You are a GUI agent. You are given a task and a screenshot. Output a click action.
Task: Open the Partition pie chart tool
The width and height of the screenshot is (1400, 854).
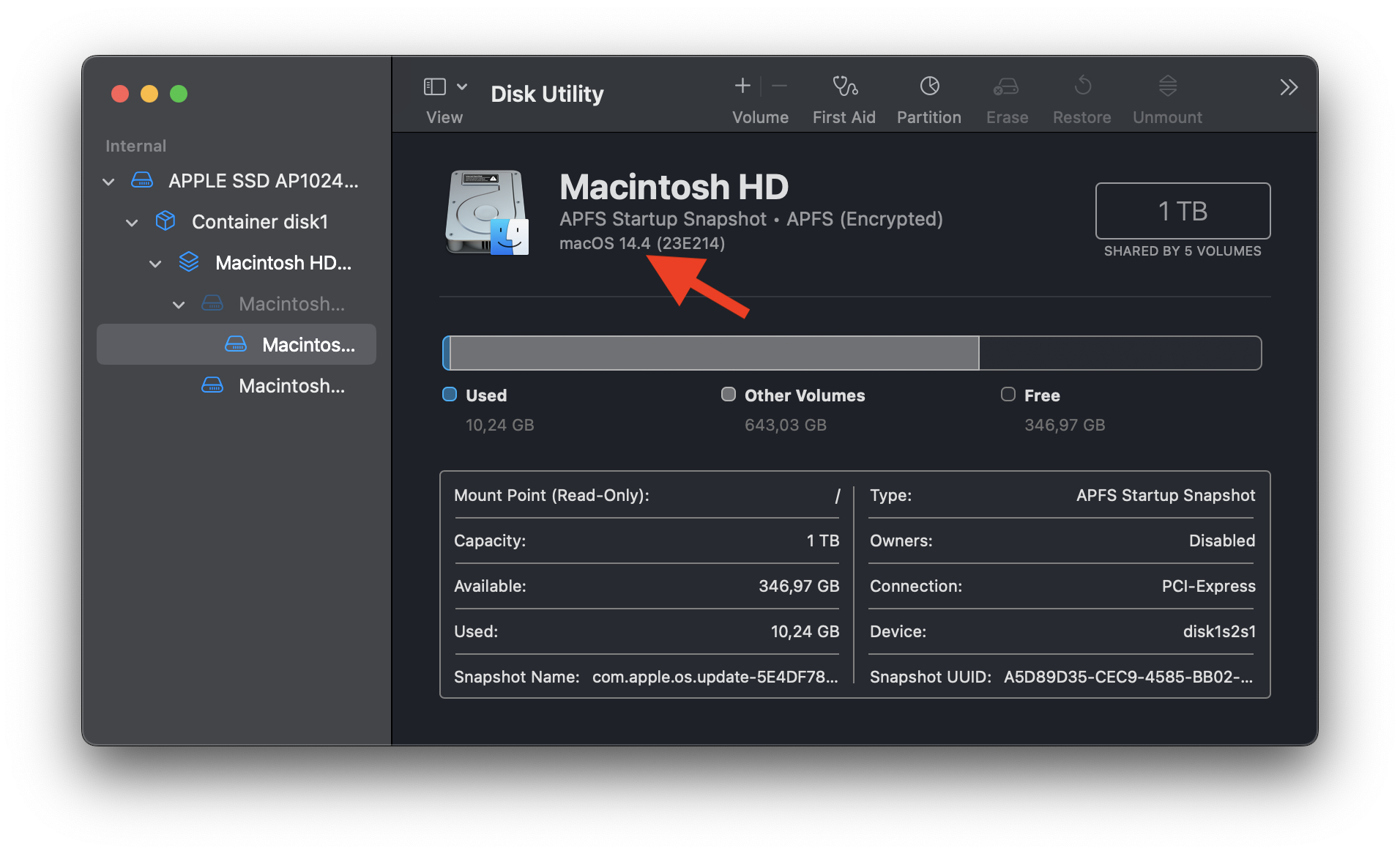[x=929, y=87]
